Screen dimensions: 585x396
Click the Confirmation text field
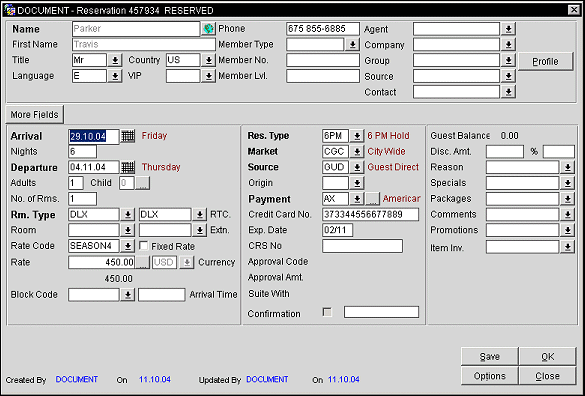[381, 312]
